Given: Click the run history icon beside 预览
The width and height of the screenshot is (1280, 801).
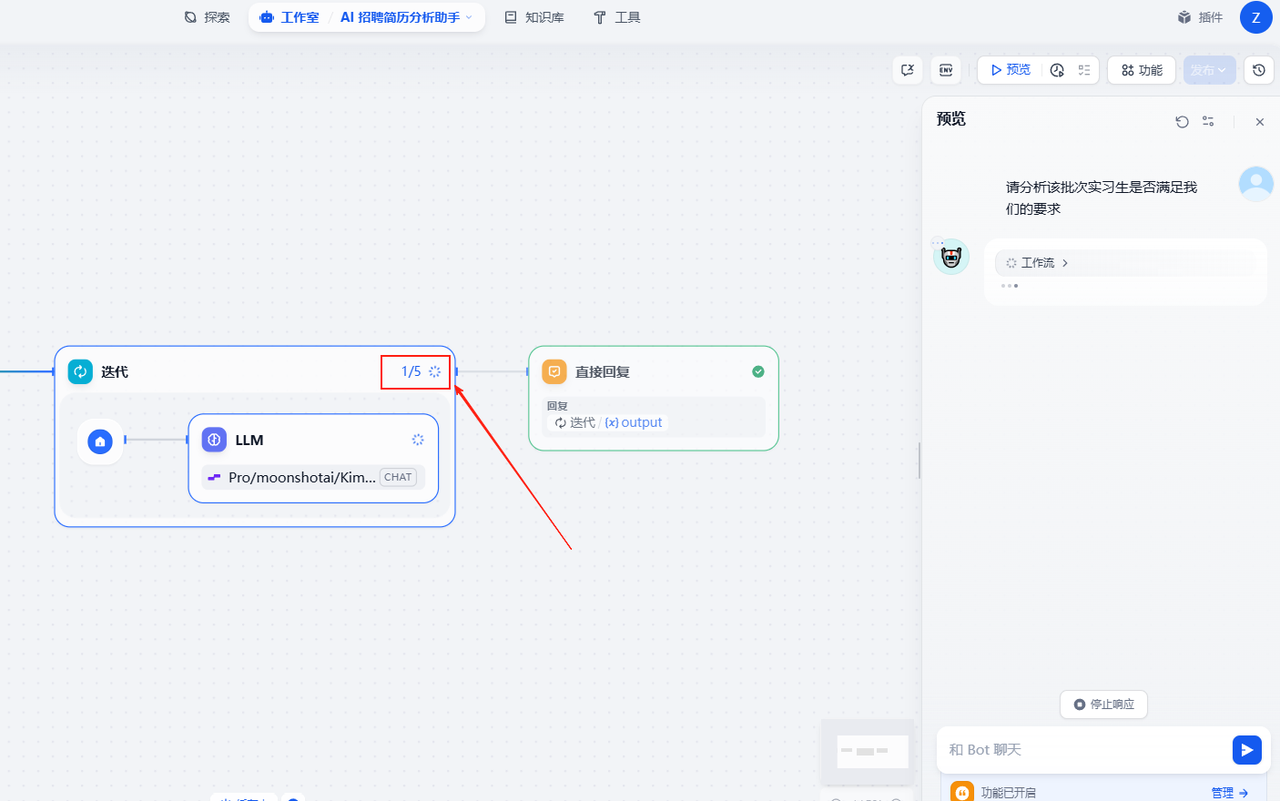Looking at the screenshot, I should (x=1057, y=70).
